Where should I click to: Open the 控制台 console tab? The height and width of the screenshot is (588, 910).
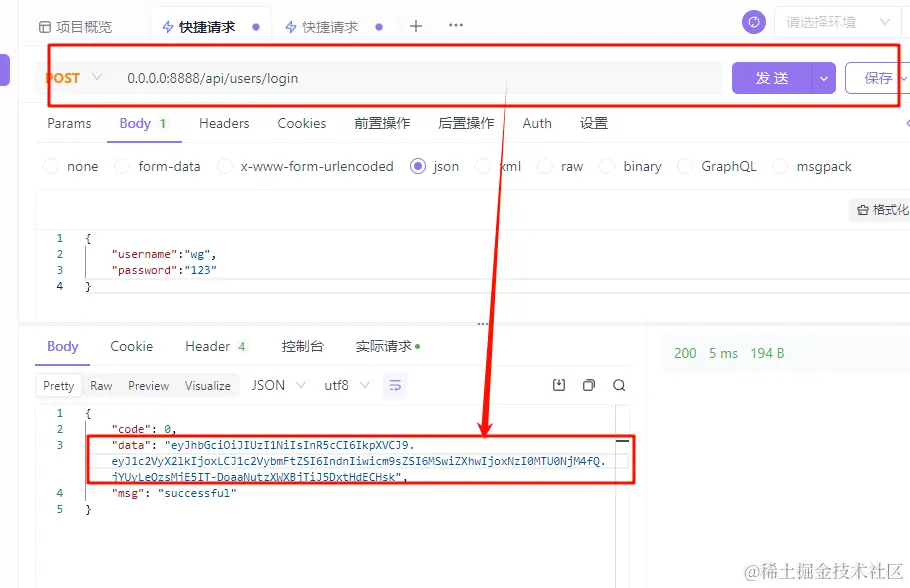(302, 347)
